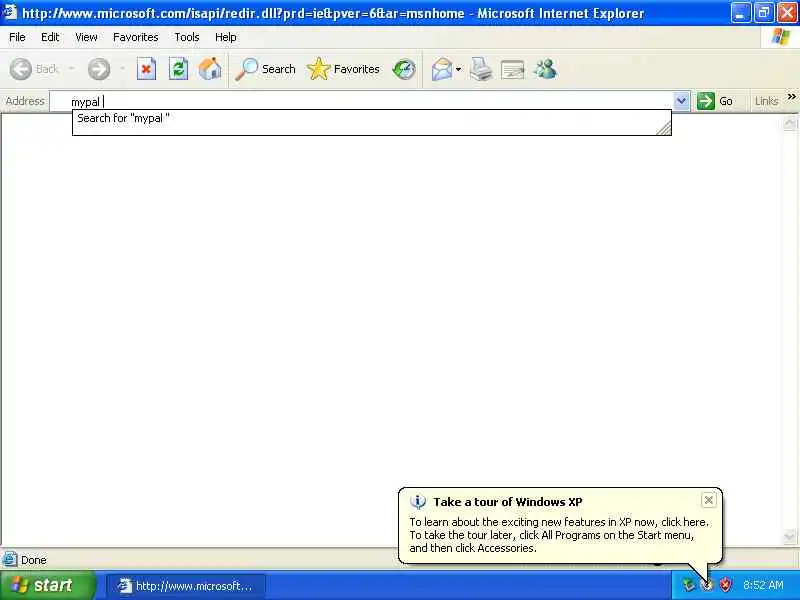Screen dimensions: 800x600
Task: Restore down the Internet Explorer window
Action: tap(764, 13)
